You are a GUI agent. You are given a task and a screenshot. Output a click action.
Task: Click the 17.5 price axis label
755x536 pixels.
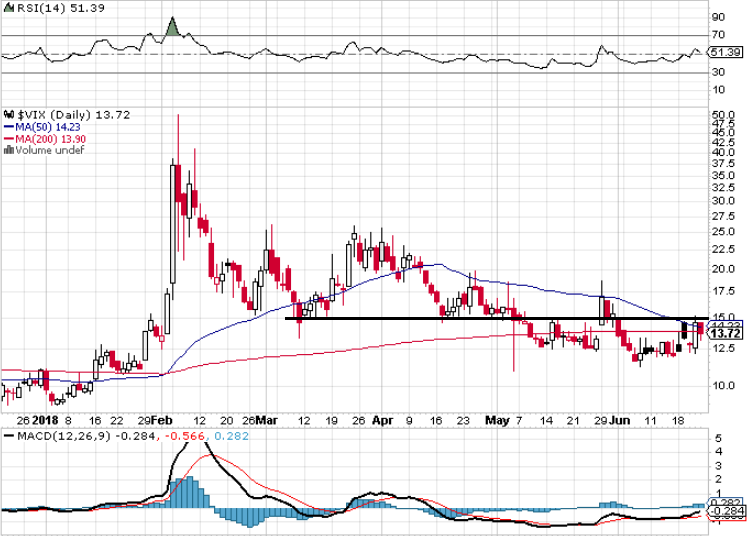(x=724, y=291)
